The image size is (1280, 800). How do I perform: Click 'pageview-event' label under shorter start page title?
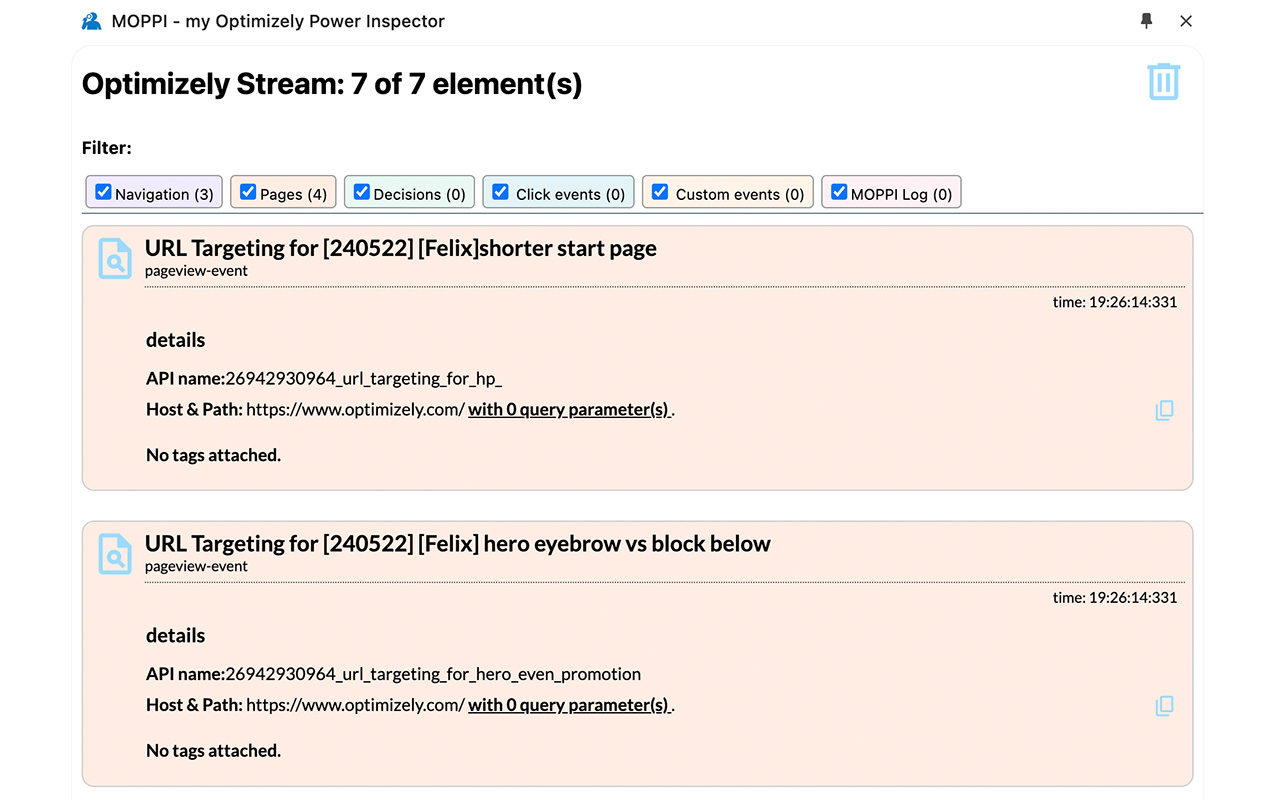pos(196,271)
